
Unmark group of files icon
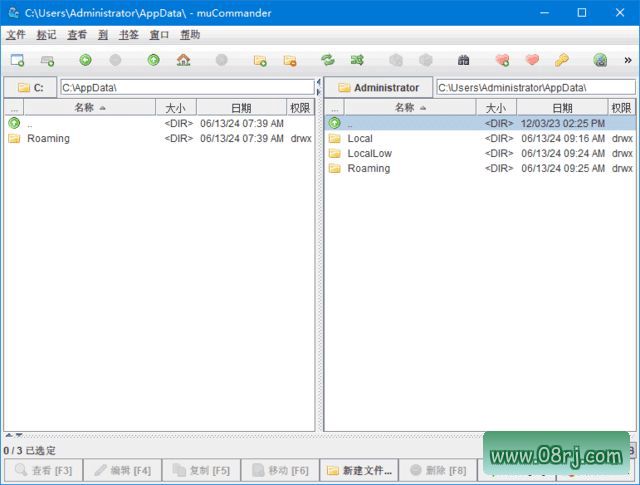(290, 61)
